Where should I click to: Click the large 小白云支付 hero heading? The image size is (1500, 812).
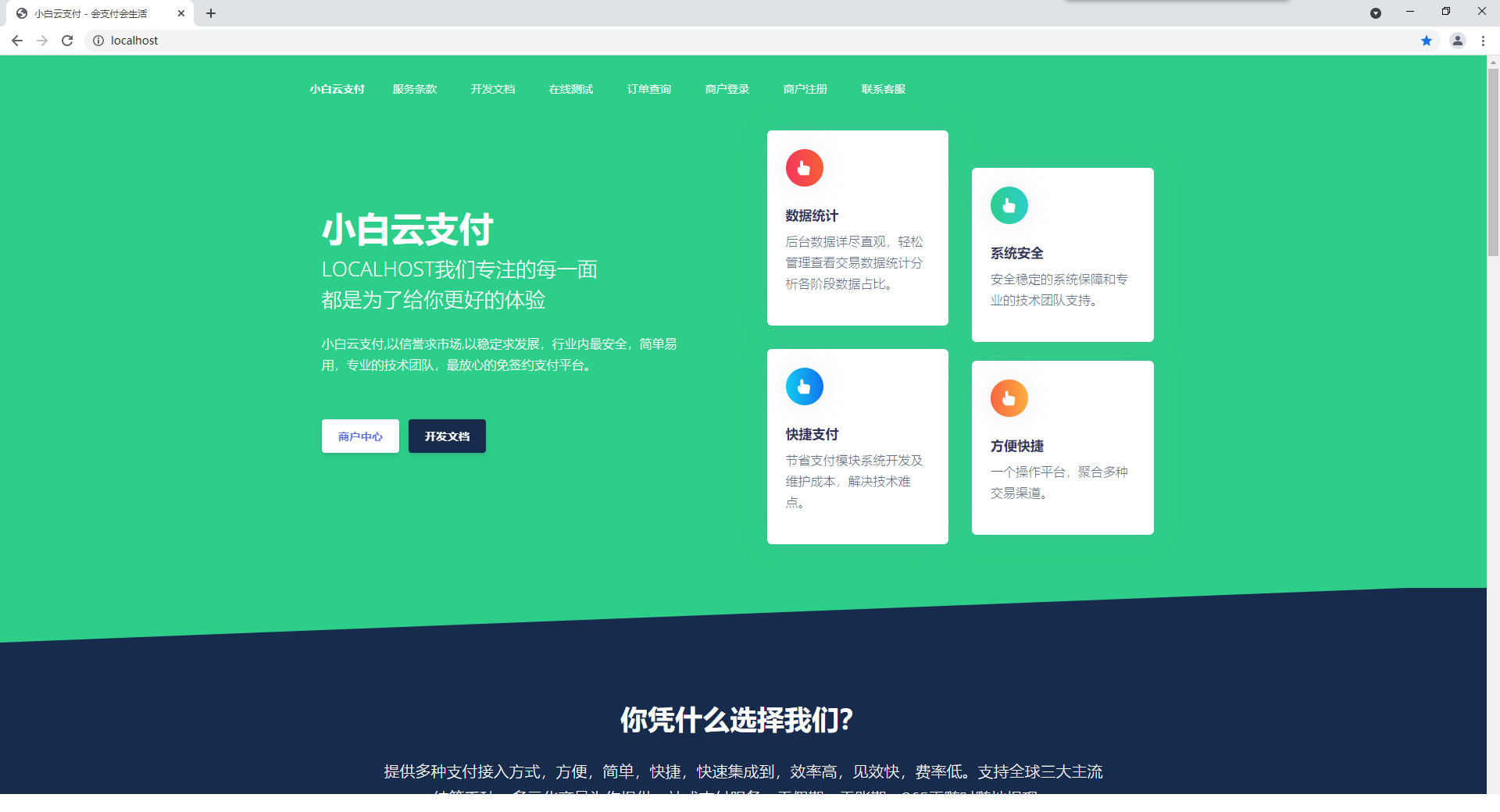coord(407,230)
